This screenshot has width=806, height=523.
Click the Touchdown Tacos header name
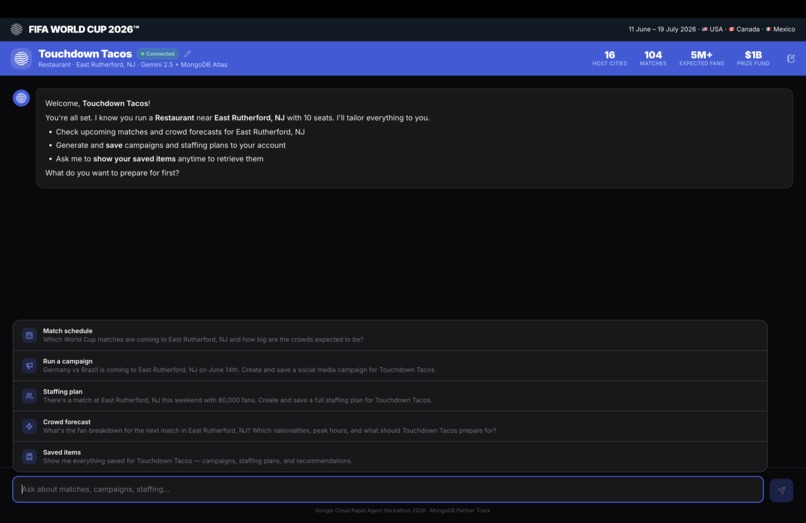[x=85, y=53]
